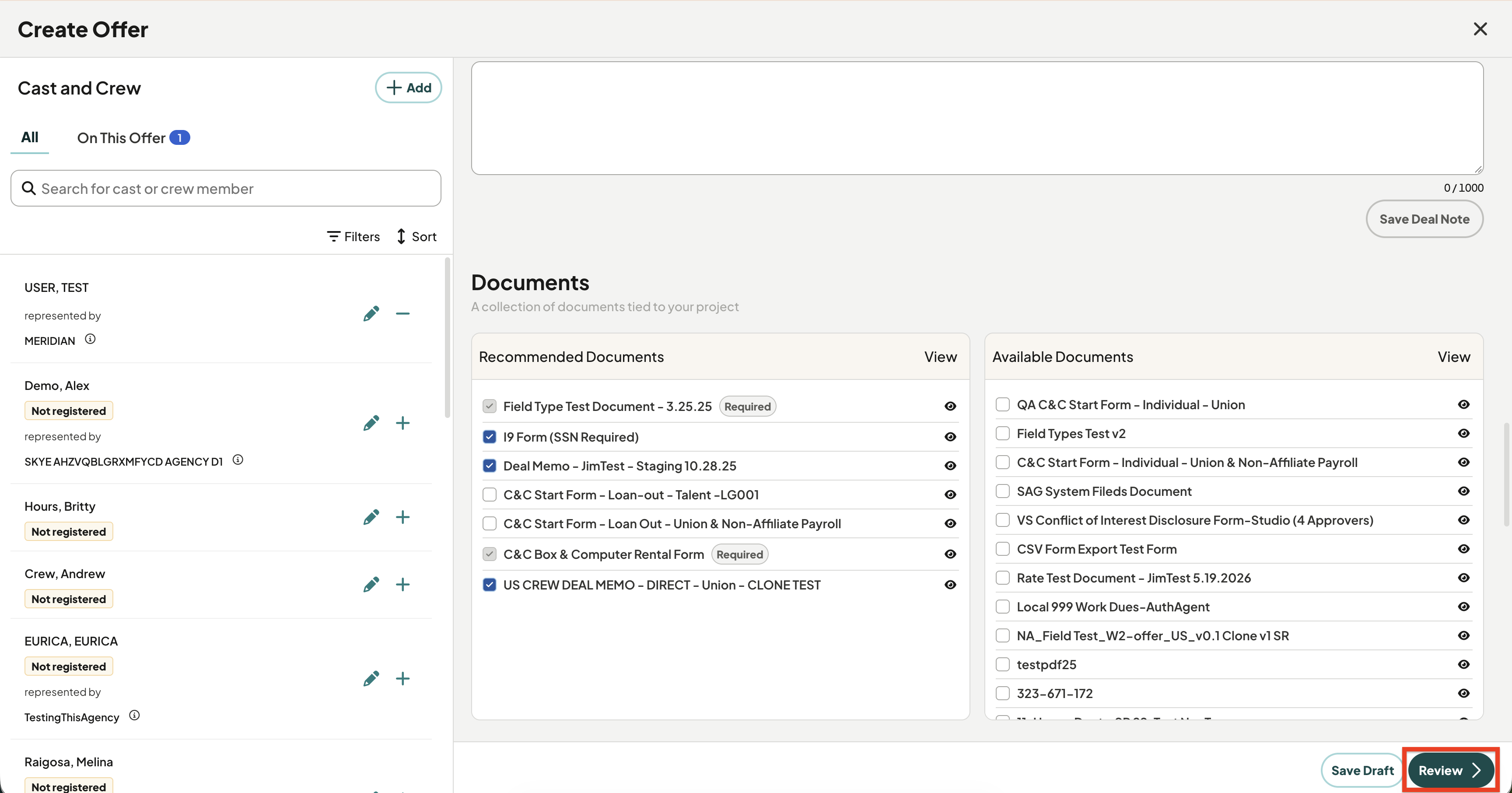Check Field Types Test v2 checkbox
The height and width of the screenshot is (793, 1512).
1002,434
